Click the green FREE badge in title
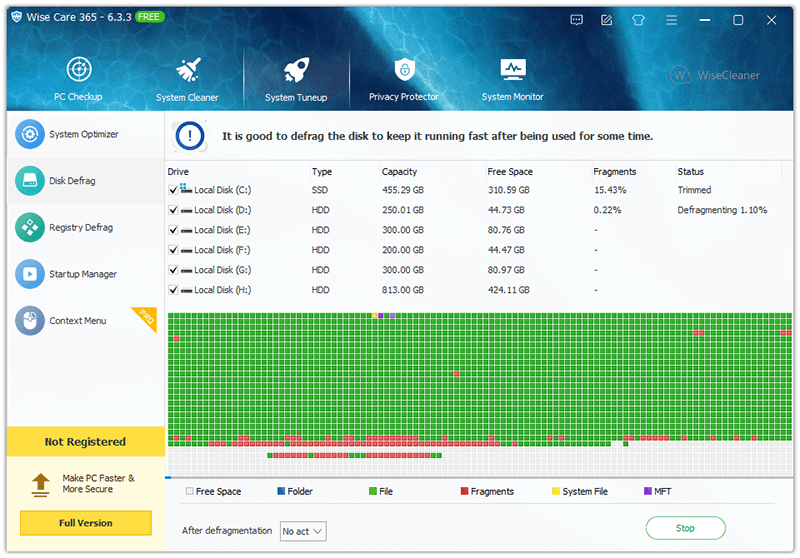Image resolution: width=800 pixels, height=558 pixels. click(149, 17)
